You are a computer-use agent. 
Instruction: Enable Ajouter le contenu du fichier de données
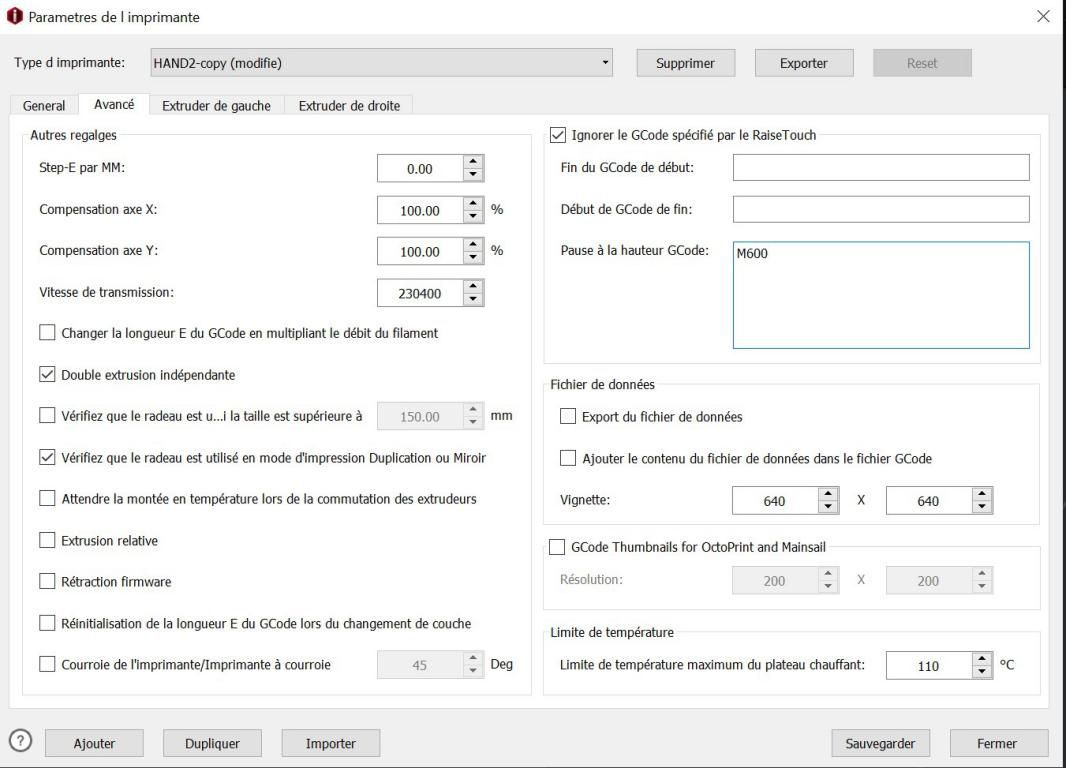coord(568,458)
